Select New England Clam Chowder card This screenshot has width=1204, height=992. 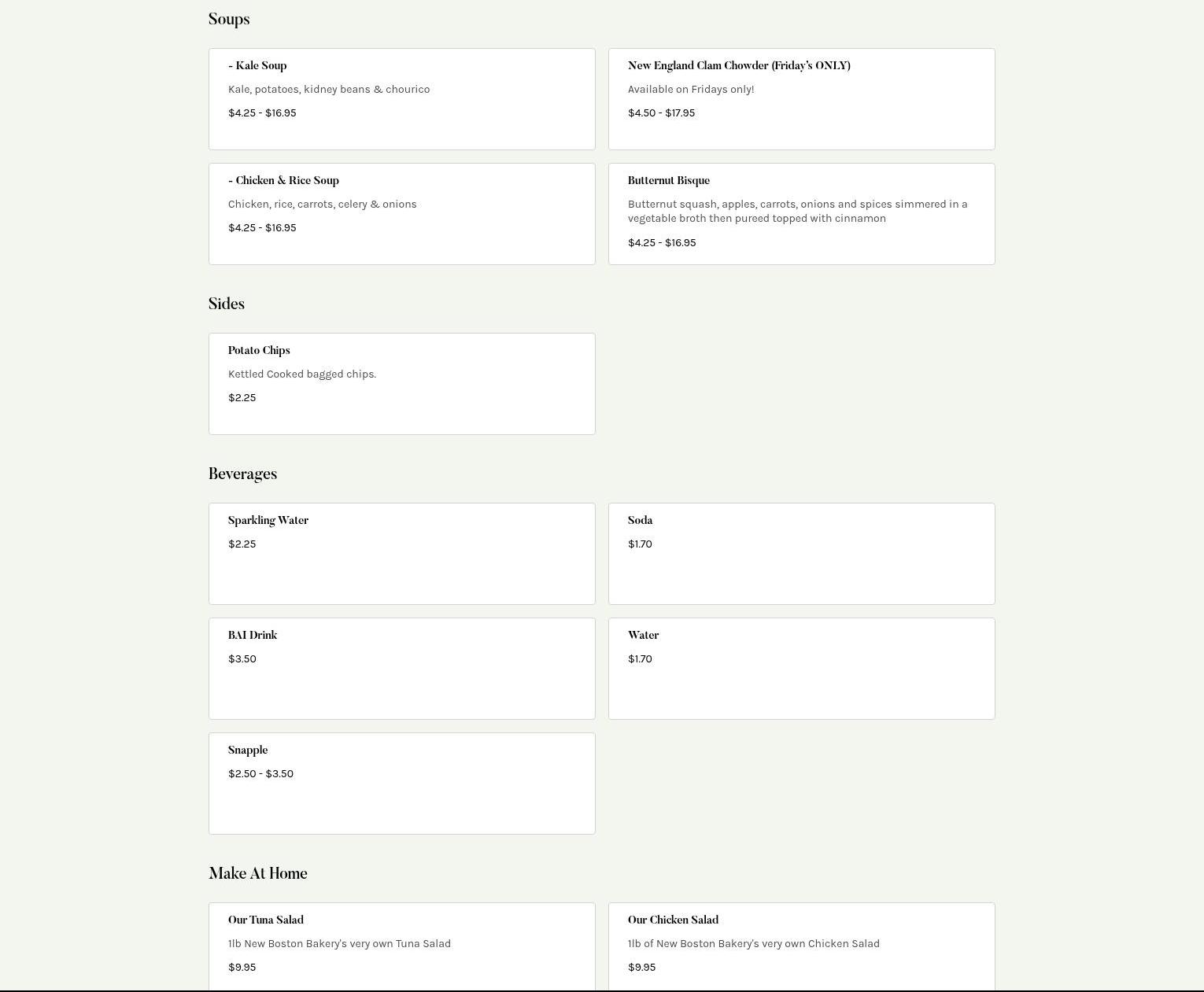pos(801,98)
